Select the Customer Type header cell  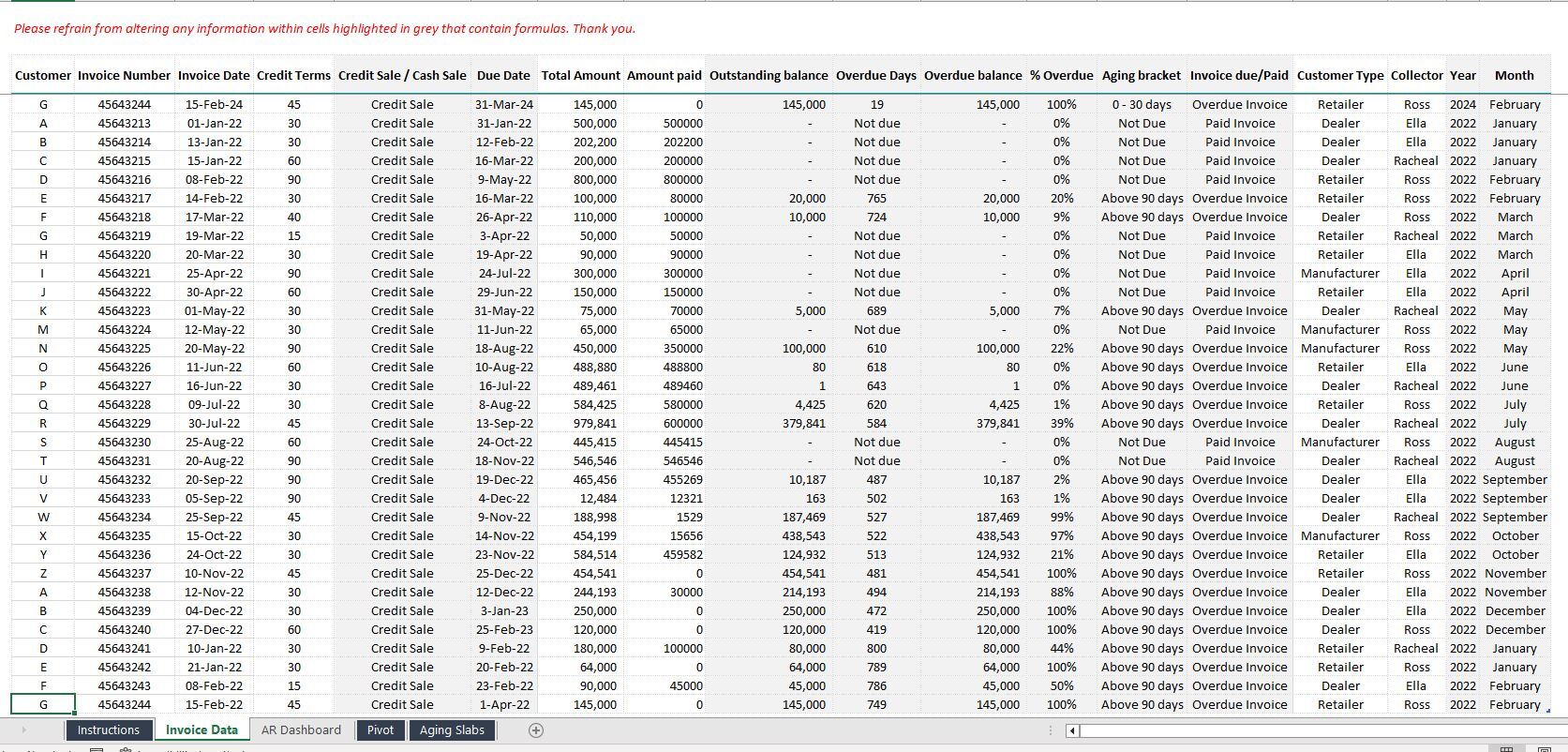(1340, 75)
